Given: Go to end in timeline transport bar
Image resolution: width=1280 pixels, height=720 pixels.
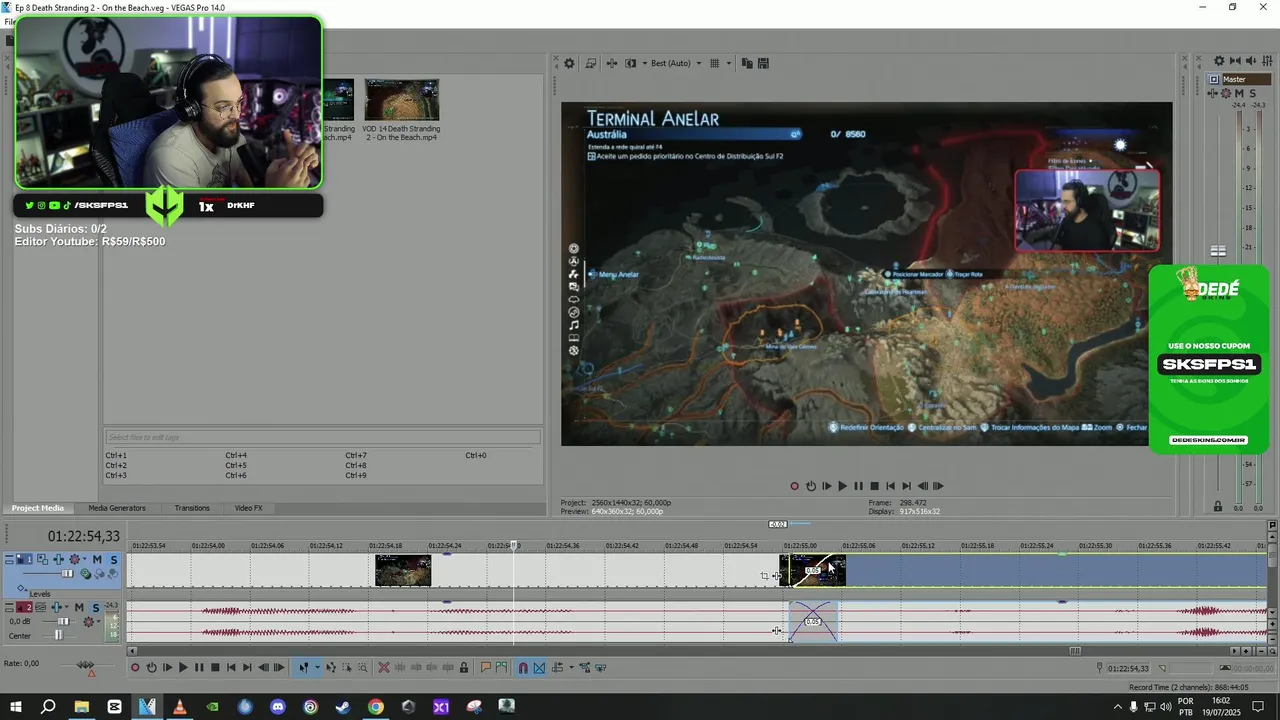Looking at the screenshot, I should 247,668.
